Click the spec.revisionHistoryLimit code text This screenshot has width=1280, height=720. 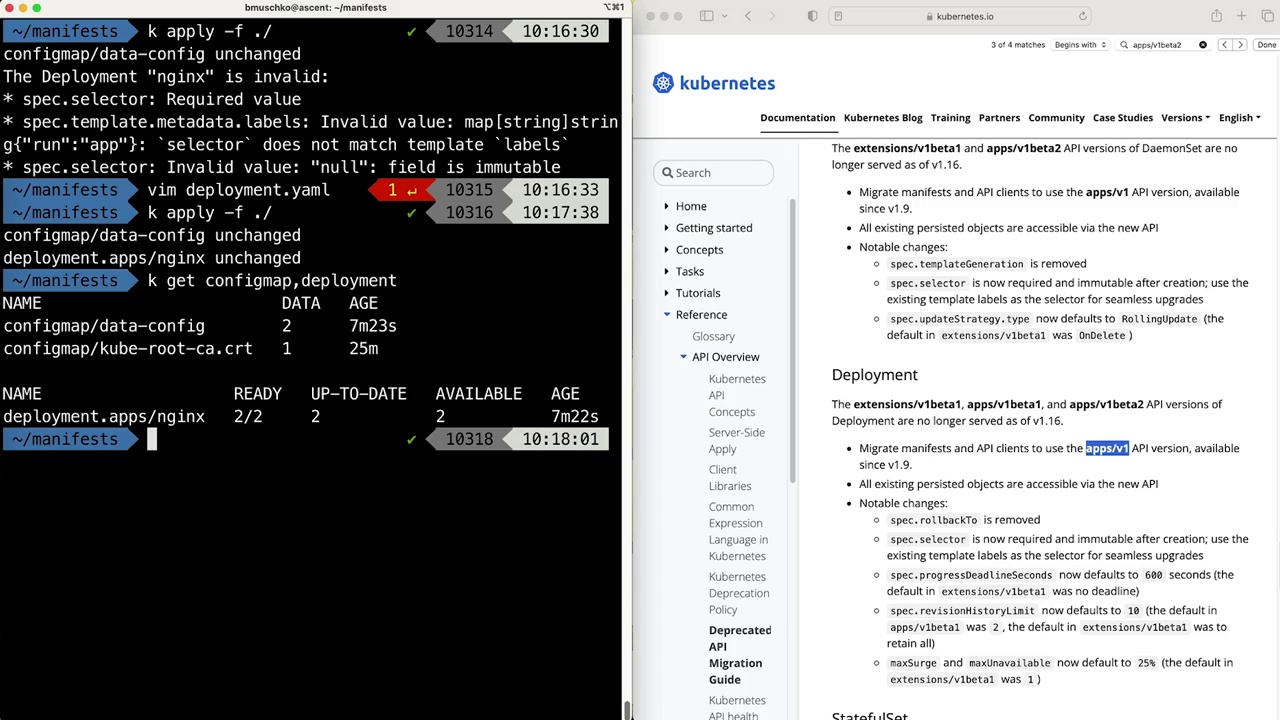pos(962,611)
